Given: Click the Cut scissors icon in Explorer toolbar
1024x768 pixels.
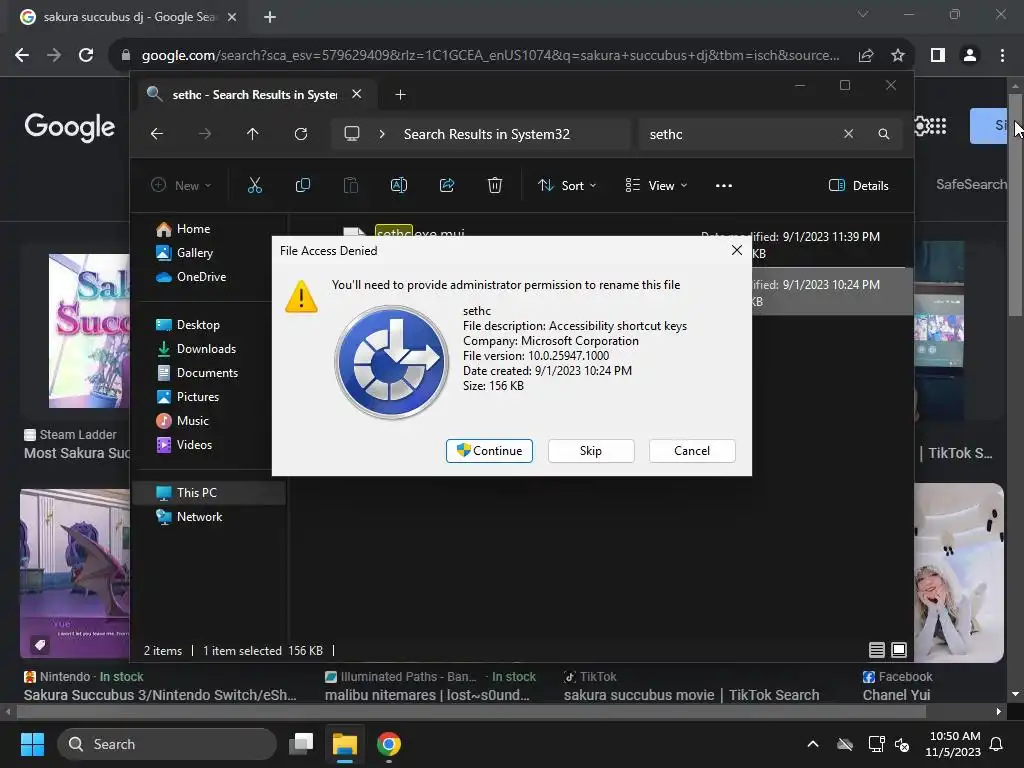Looking at the screenshot, I should point(255,185).
